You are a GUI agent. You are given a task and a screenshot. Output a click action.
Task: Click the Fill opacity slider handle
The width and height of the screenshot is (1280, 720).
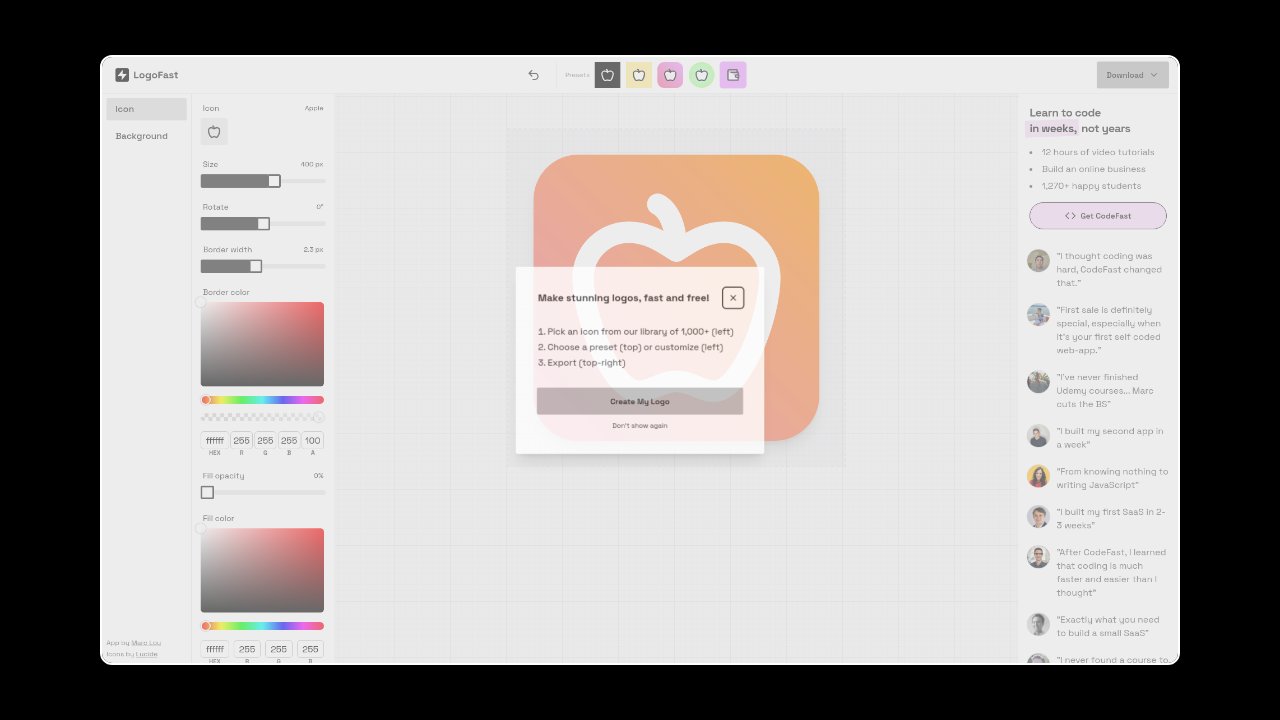pos(207,492)
